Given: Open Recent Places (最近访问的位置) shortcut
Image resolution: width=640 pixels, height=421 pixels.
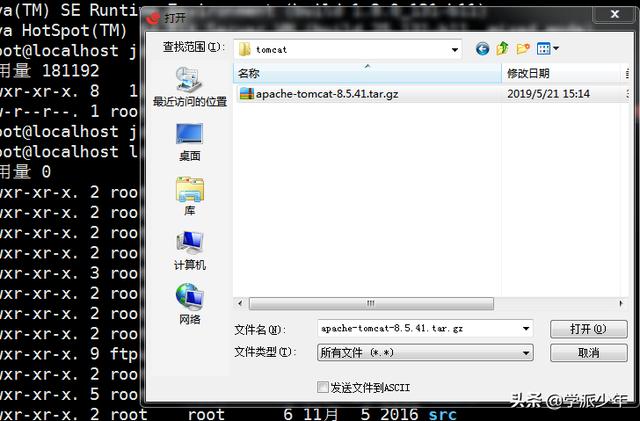Looking at the screenshot, I should [190, 87].
